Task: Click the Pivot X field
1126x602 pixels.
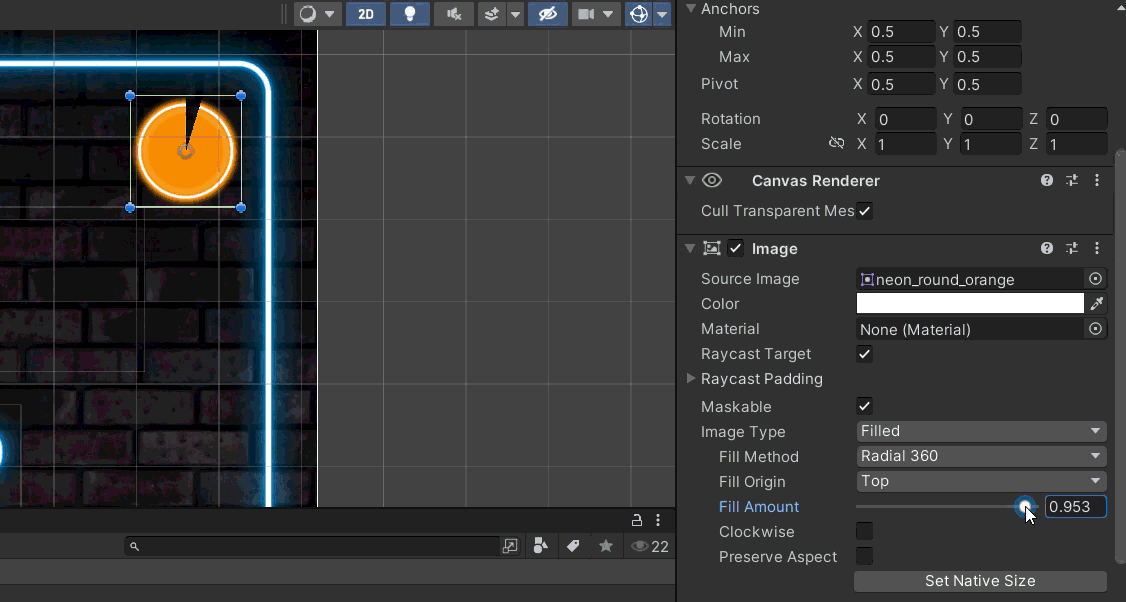Action: [x=901, y=84]
